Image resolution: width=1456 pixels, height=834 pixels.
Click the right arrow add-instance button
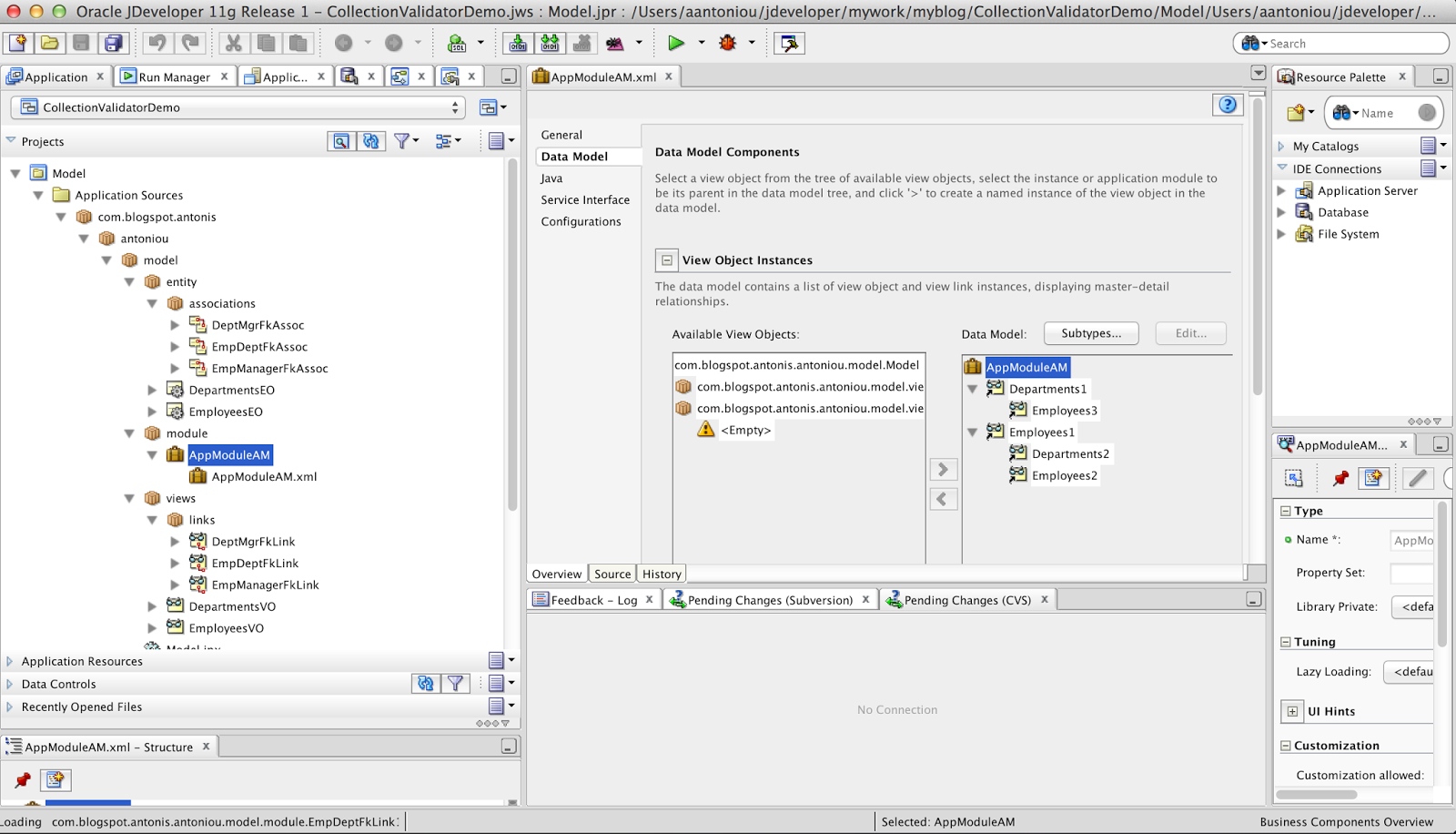944,469
